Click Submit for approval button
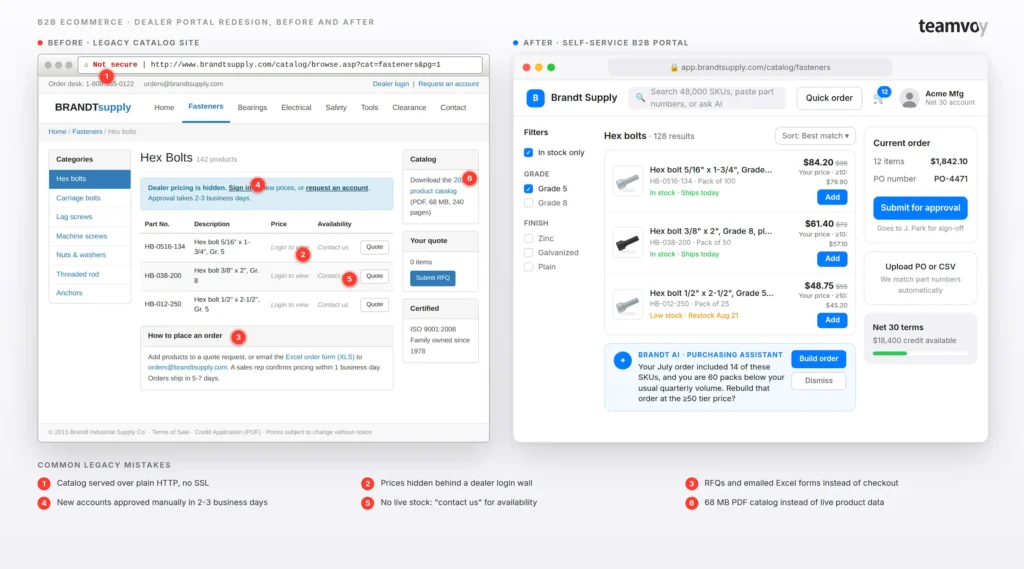Image resolution: width=1024 pixels, height=569 pixels. tap(920, 208)
